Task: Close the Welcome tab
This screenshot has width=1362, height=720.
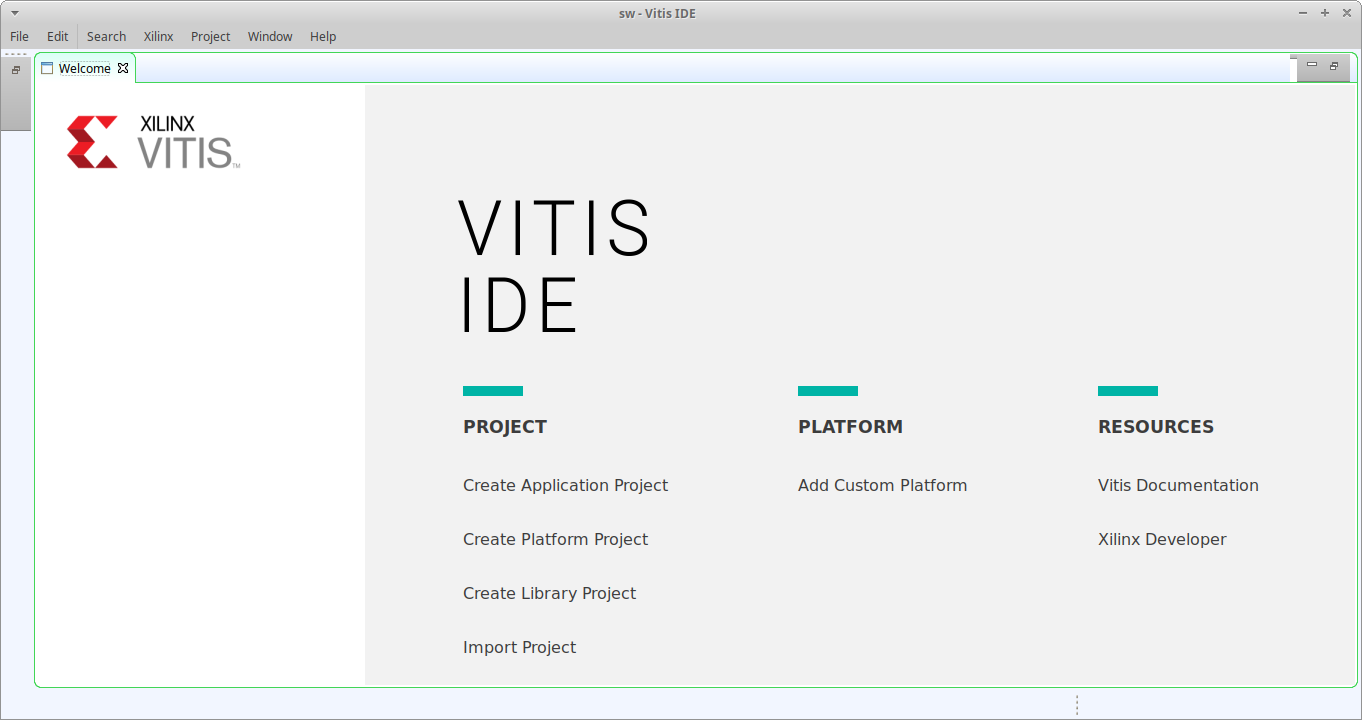Action: (x=123, y=68)
